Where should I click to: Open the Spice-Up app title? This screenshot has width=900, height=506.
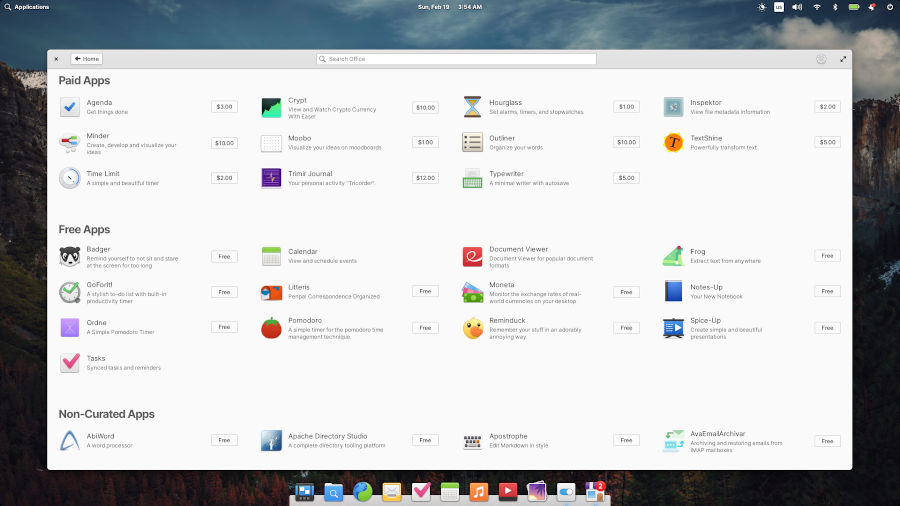(705, 321)
